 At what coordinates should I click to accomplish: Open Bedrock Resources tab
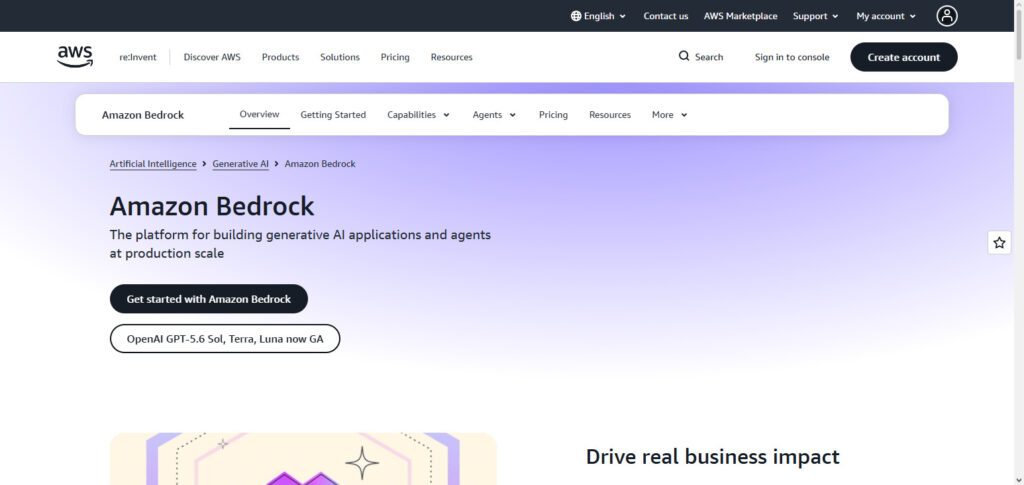coord(610,115)
